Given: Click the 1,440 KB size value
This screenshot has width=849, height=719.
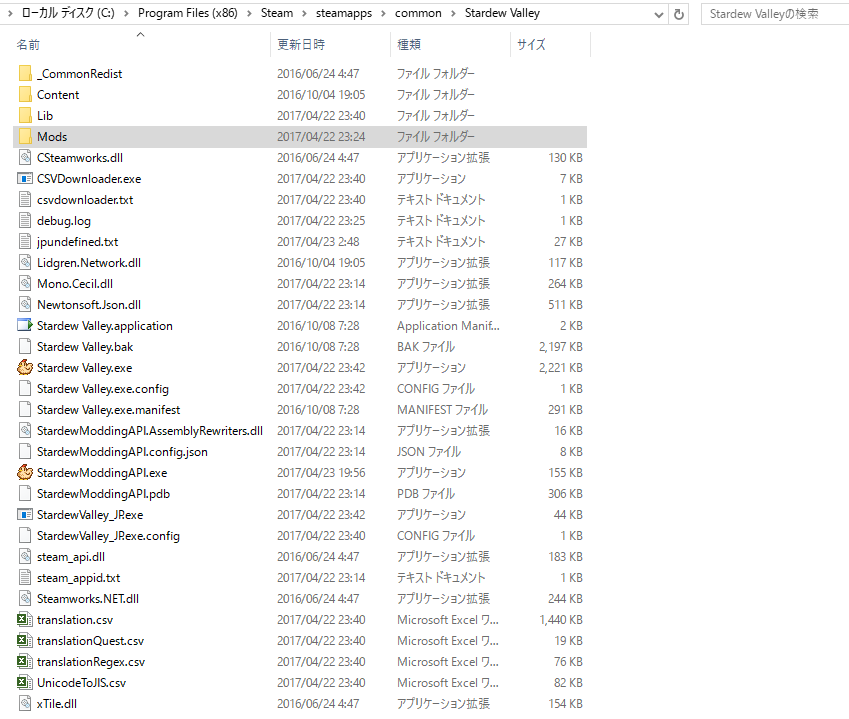Looking at the screenshot, I should [560, 620].
